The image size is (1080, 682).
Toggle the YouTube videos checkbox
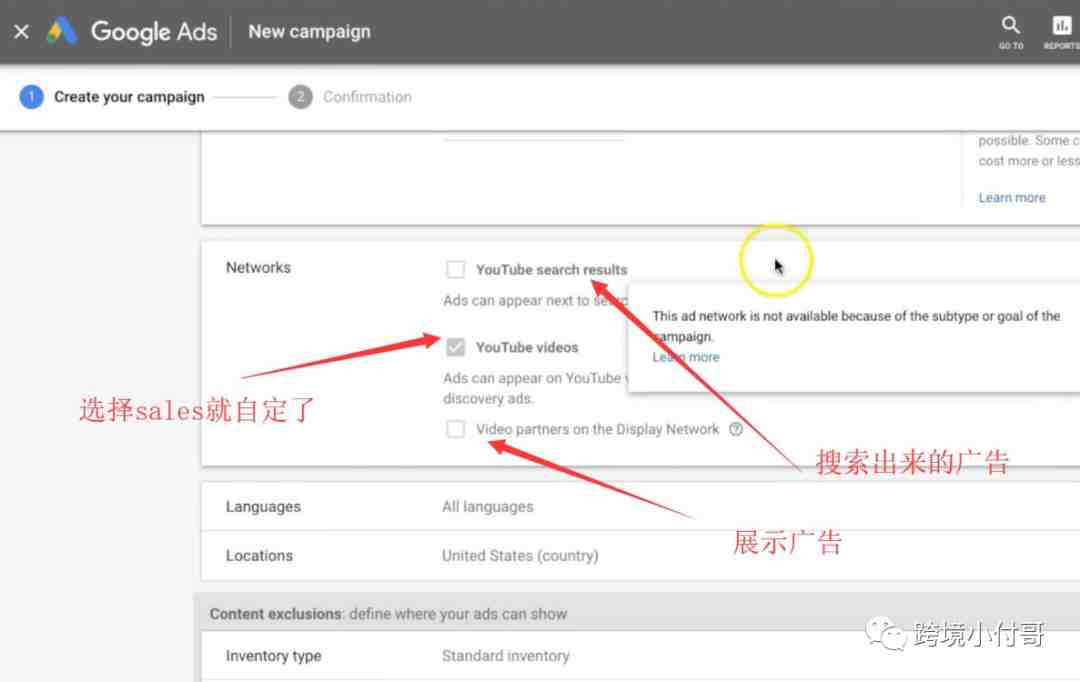click(x=455, y=347)
